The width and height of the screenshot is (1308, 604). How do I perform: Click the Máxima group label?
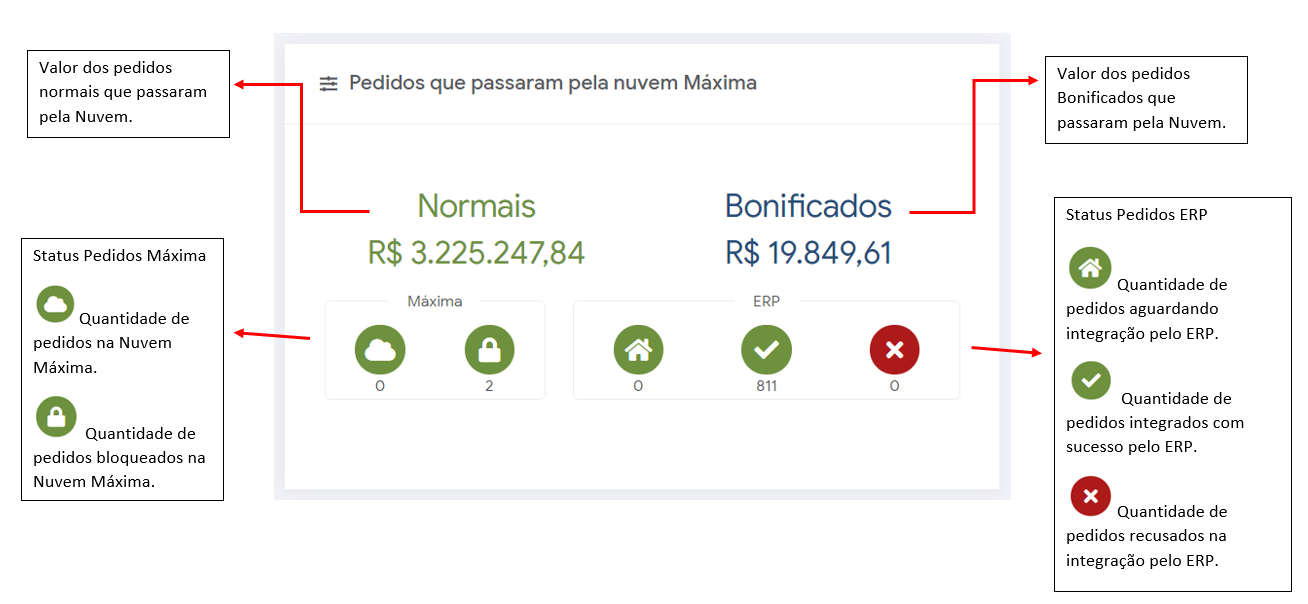tap(435, 301)
